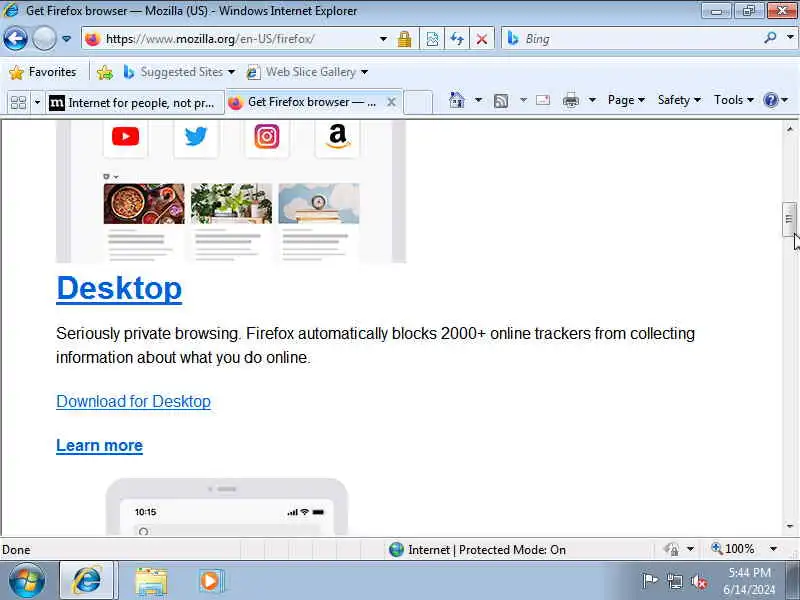The image size is (800, 600).
Task: Go back with the Back arrow button
Action: [15, 39]
